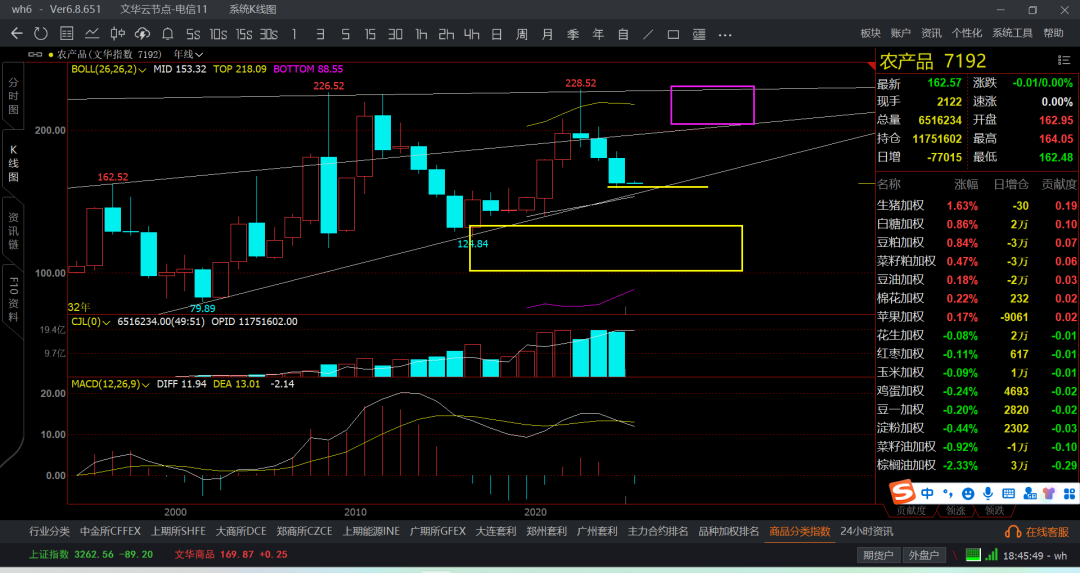The image size is (1080, 573).
Task: Click the Sogou account user icon
Action: (1030, 494)
